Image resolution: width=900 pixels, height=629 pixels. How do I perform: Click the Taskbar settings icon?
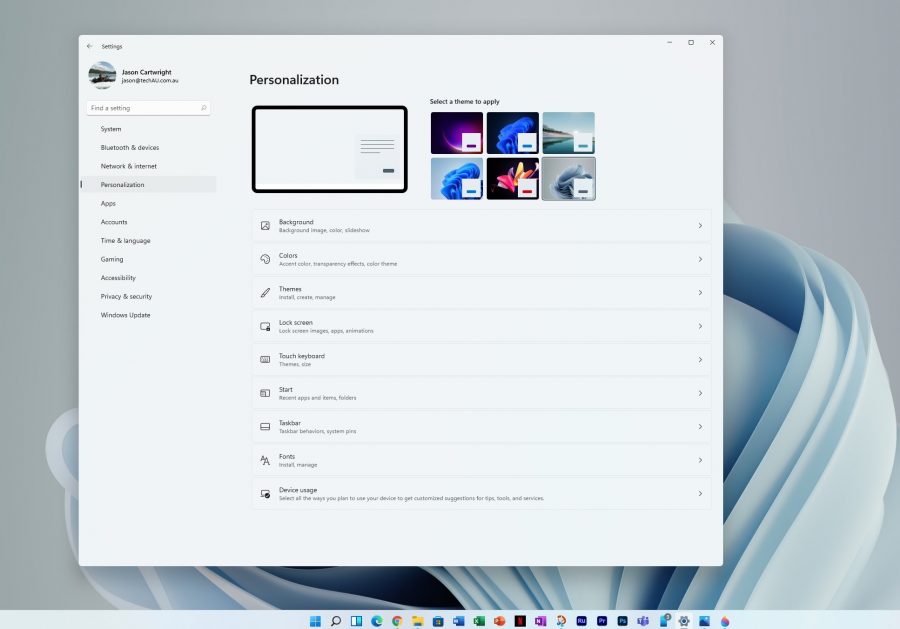(265, 426)
